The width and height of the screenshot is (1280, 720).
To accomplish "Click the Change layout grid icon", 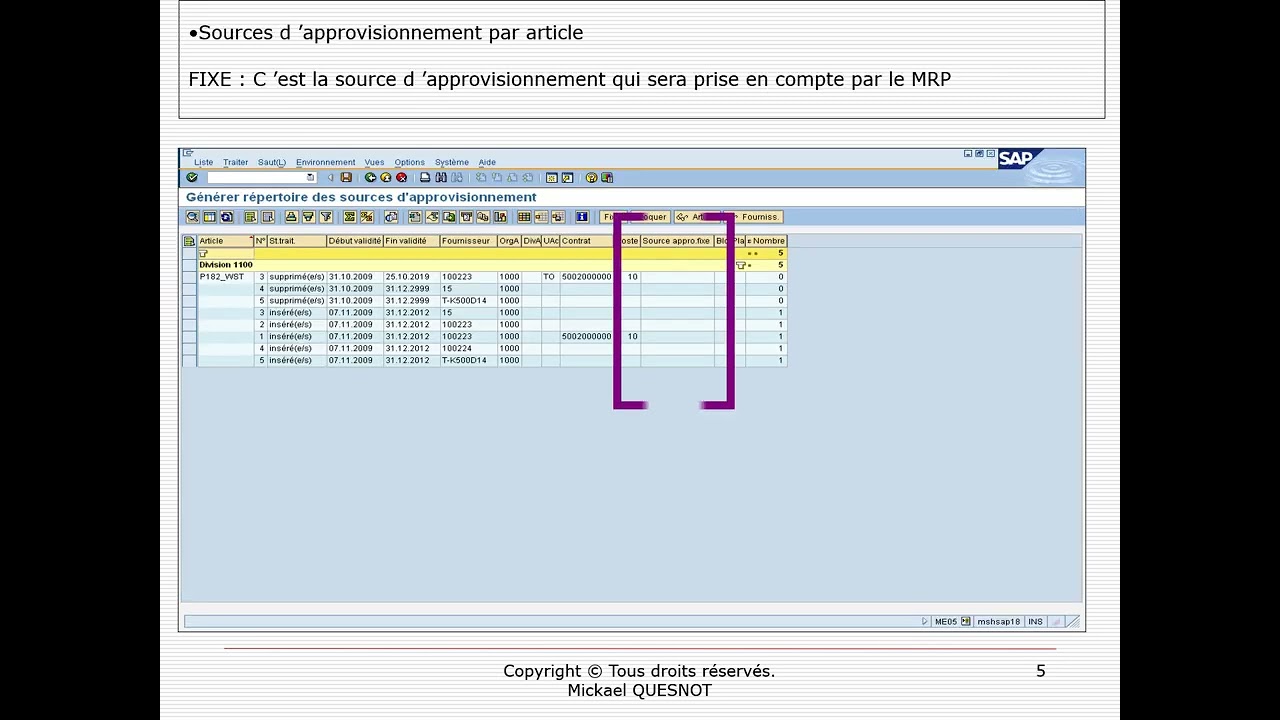I will pyautogui.click(x=524, y=217).
